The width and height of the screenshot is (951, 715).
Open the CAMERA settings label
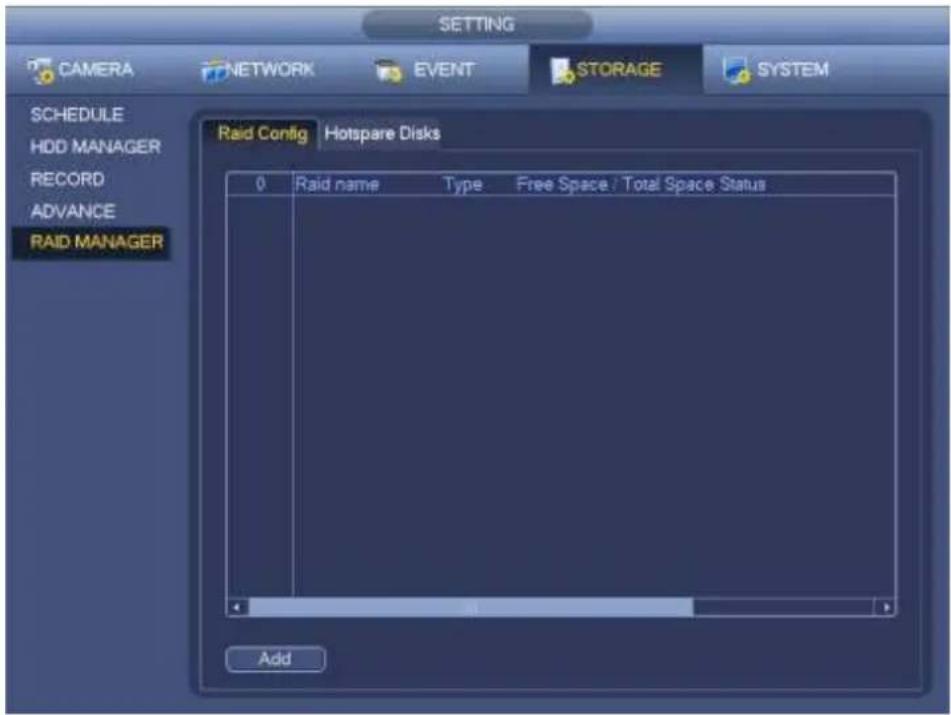96,69
